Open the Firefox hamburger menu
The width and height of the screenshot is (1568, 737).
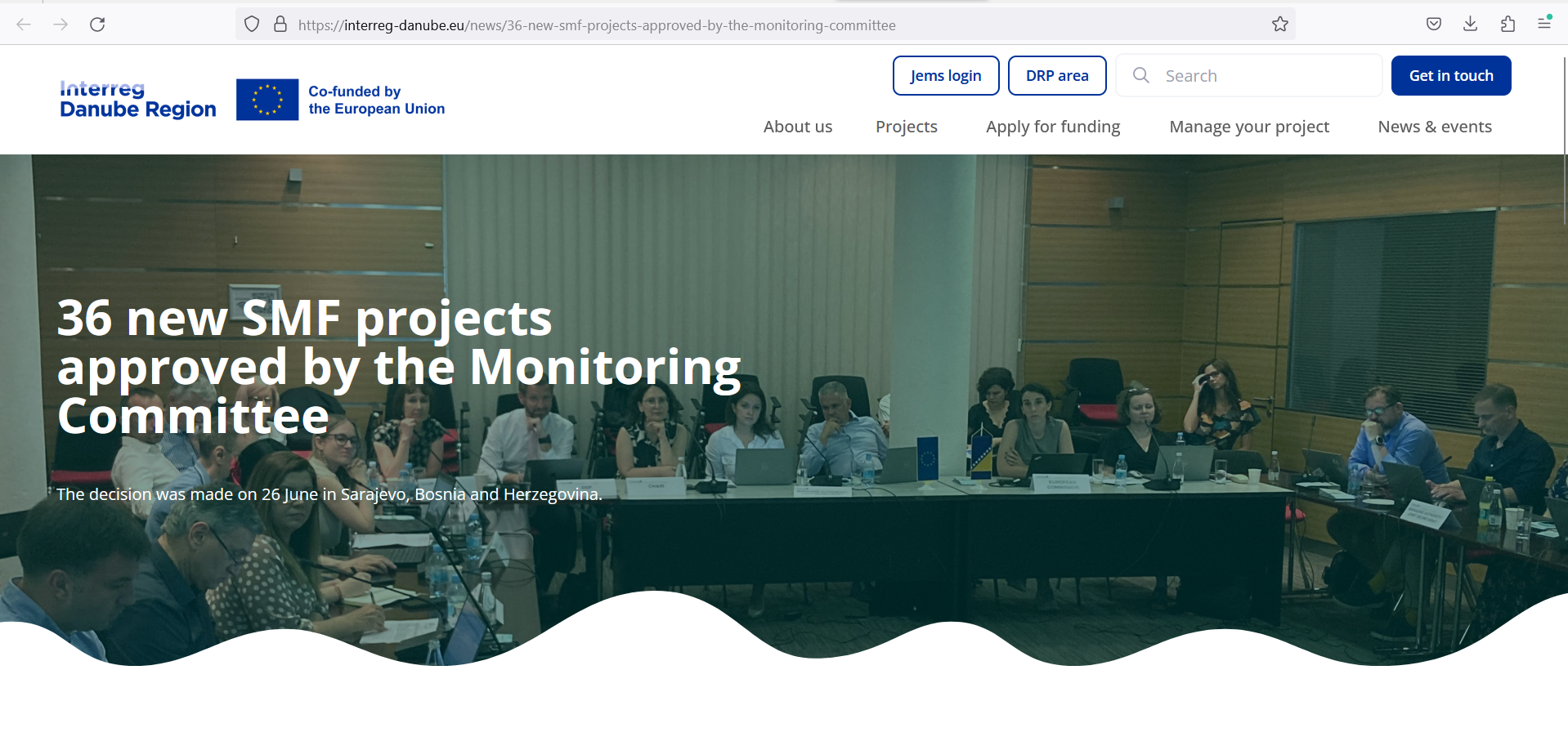click(1543, 25)
